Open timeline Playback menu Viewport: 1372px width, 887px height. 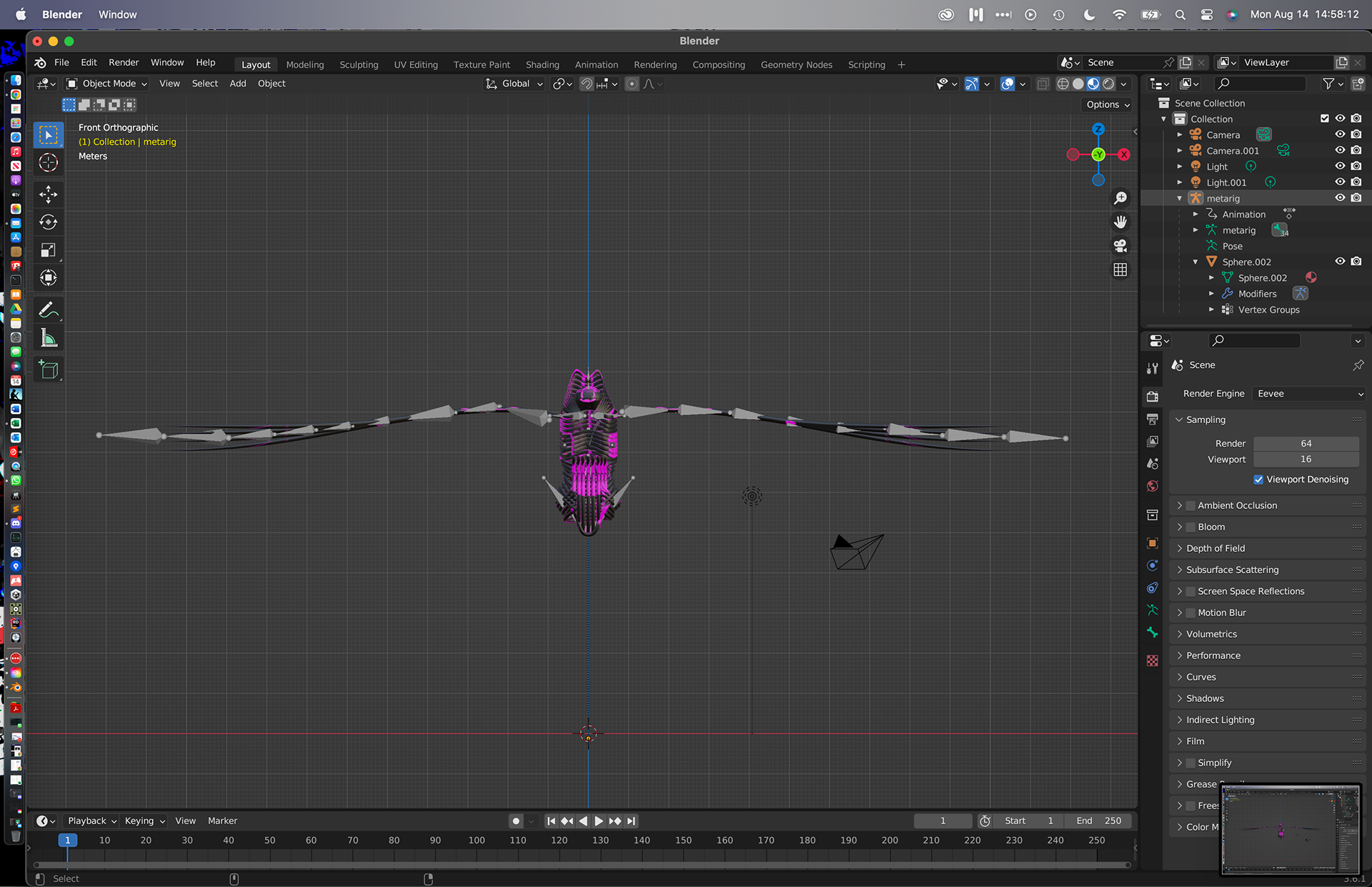click(x=91, y=821)
